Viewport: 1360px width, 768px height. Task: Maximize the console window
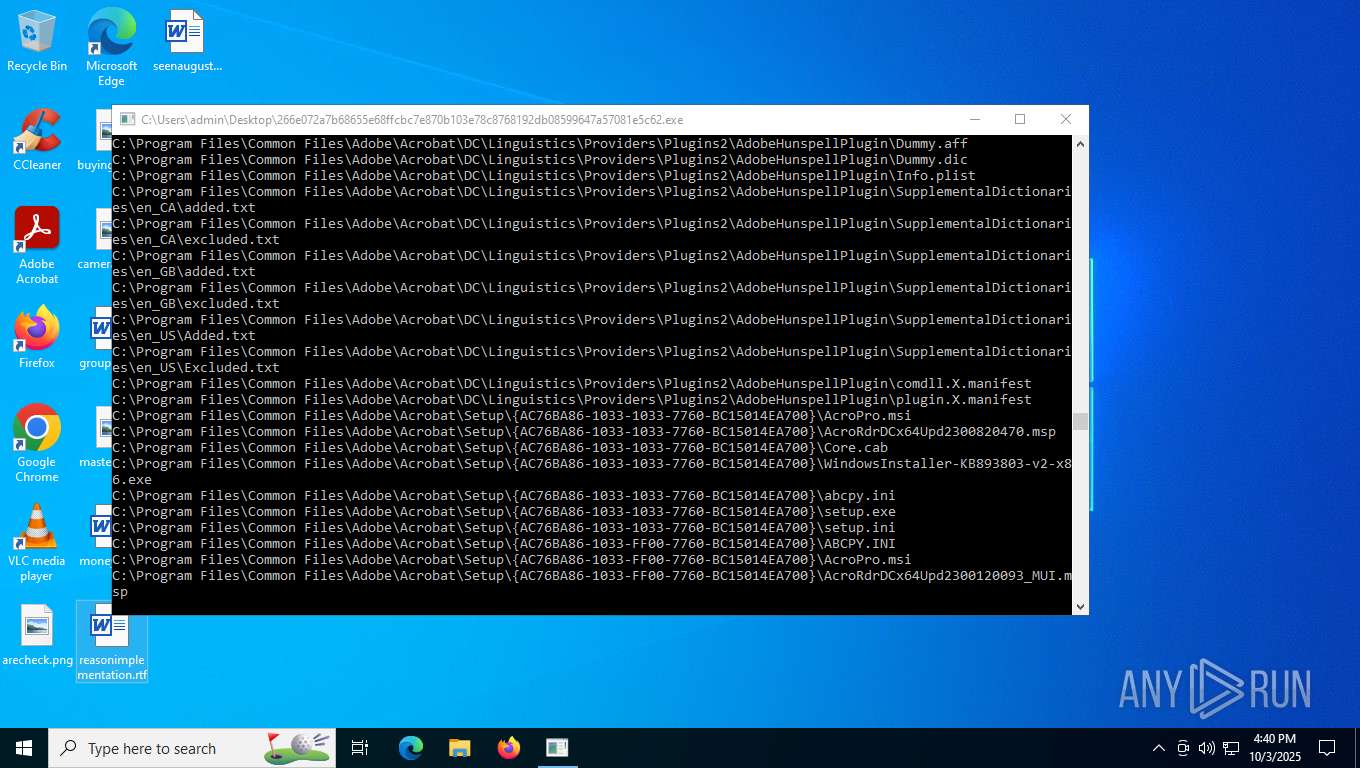click(x=1020, y=119)
